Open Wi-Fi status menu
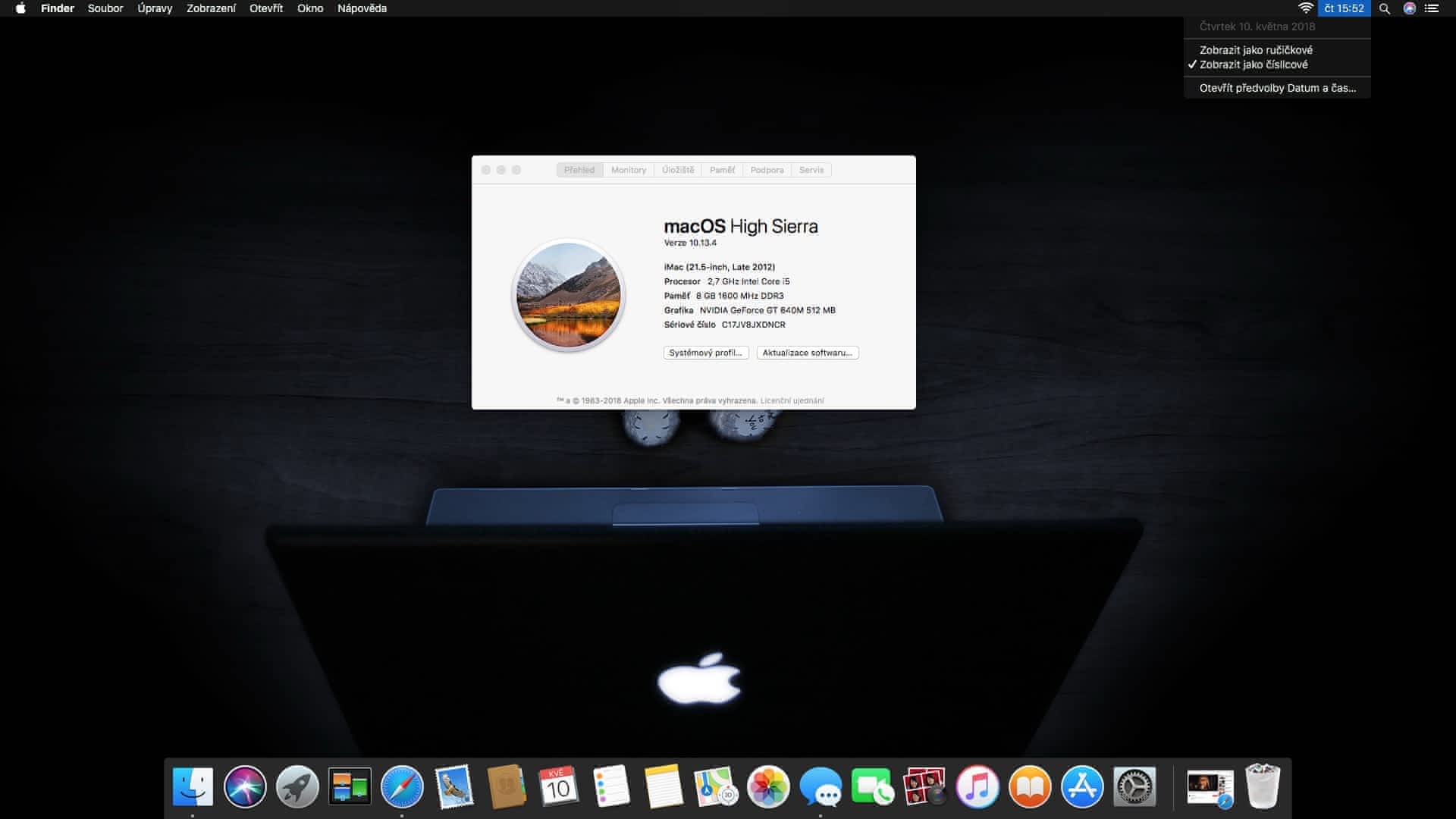The image size is (1456, 819). click(1305, 8)
